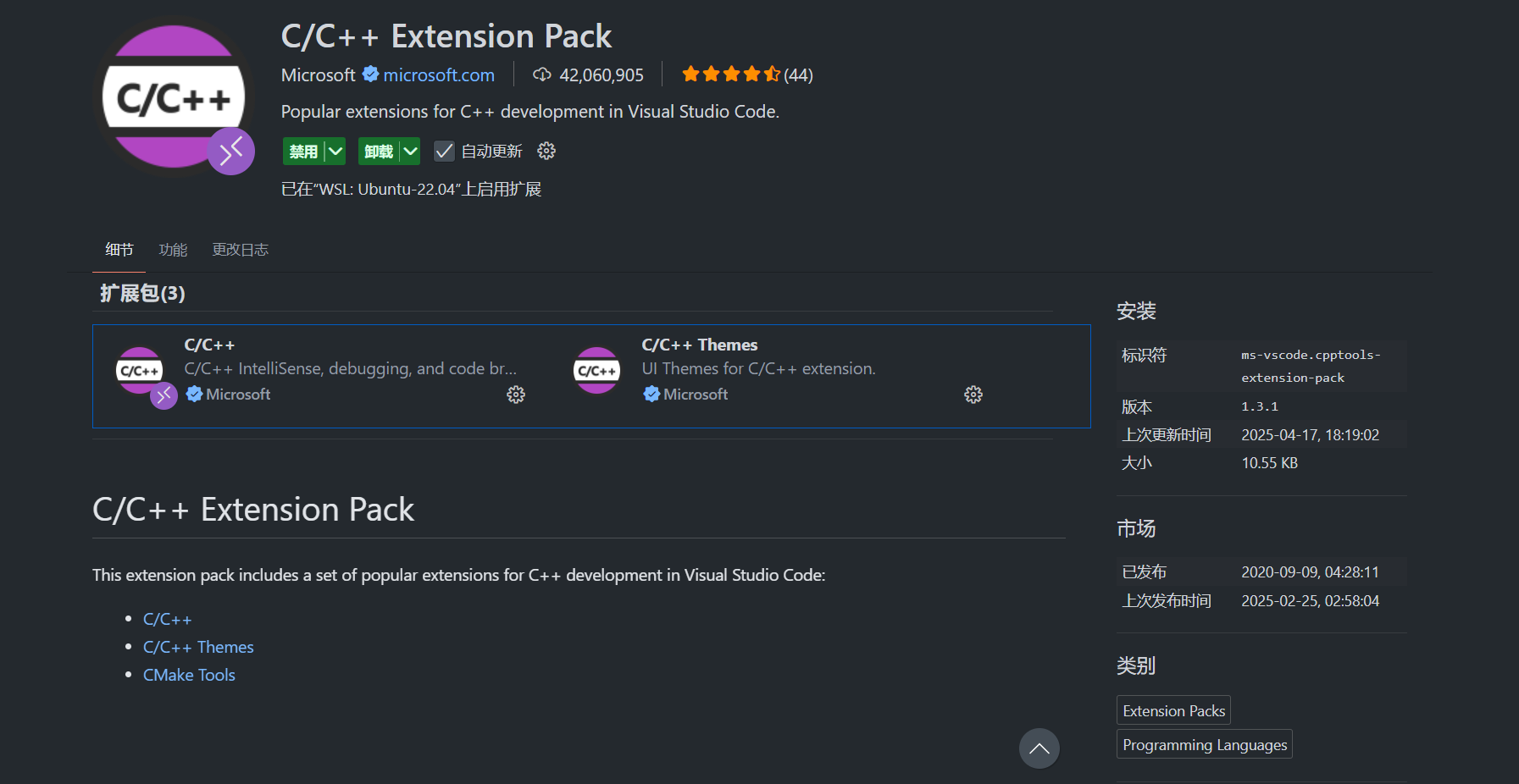Click published date 2020-09-09, 04:28:11
The width and height of the screenshot is (1519, 784).
coord(1311,571)
